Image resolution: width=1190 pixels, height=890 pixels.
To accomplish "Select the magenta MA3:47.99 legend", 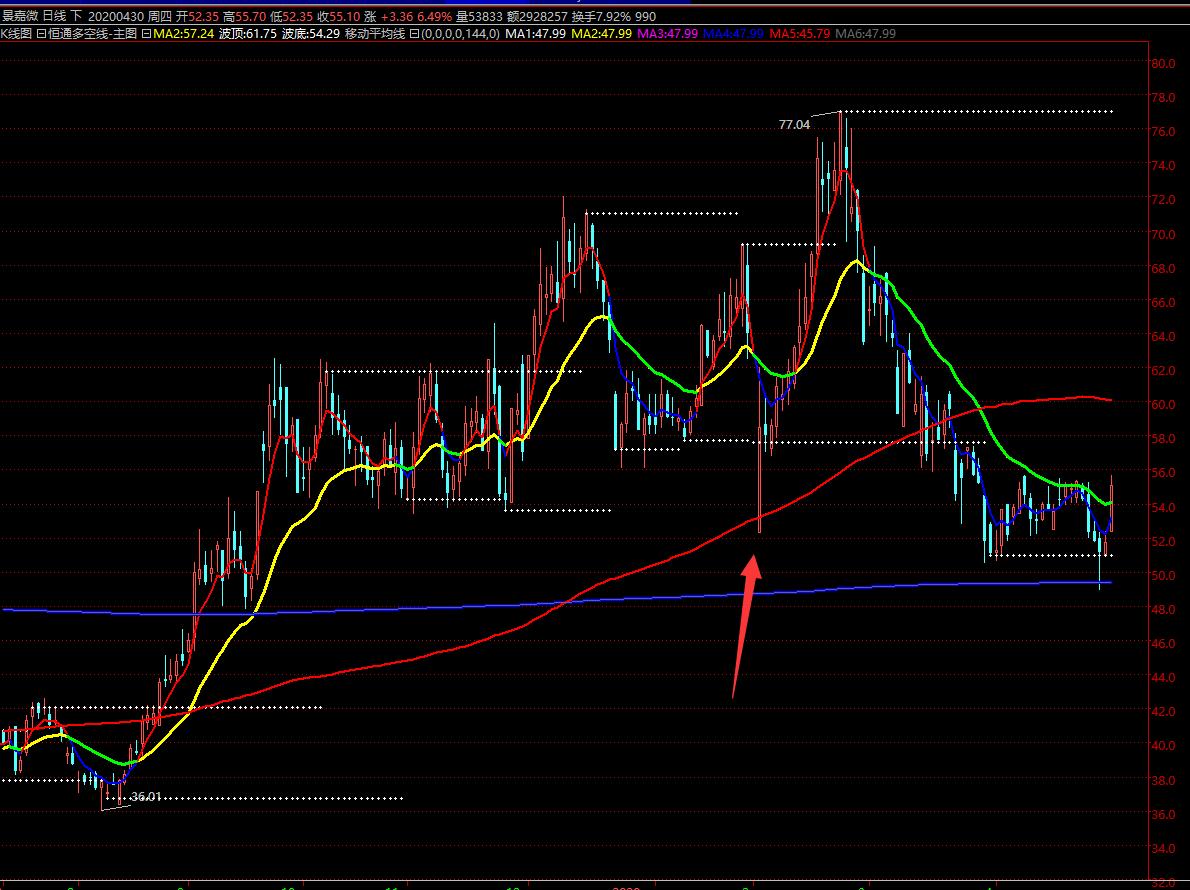I will pos(667,33).
